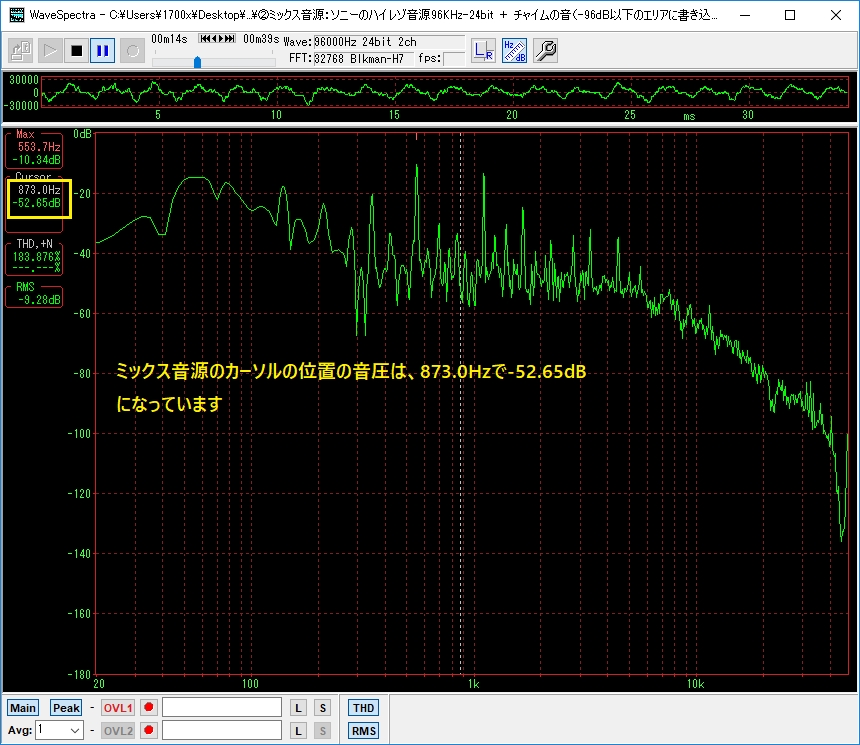Toggle the Main spectrum display button
The height and width of the screenshot is (745, 860).
click(x=22, y=708)
